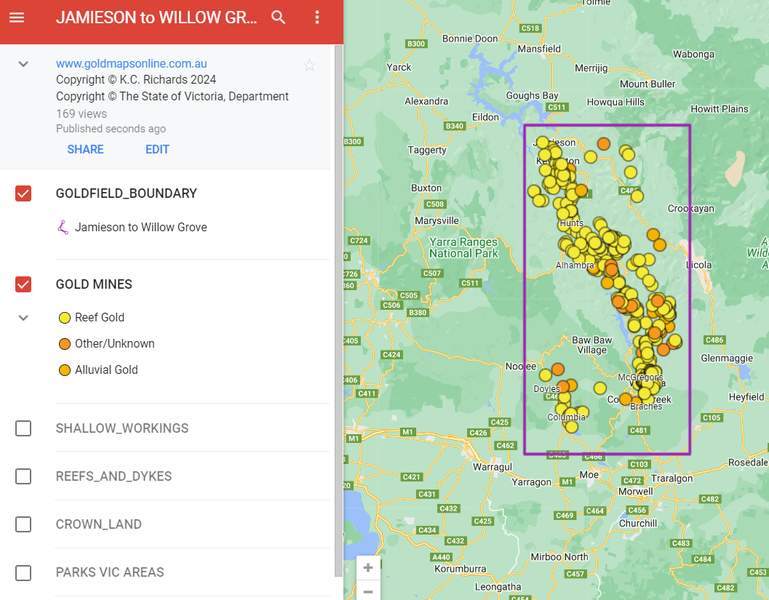Click the Korumburra town label

coord(460,569)
